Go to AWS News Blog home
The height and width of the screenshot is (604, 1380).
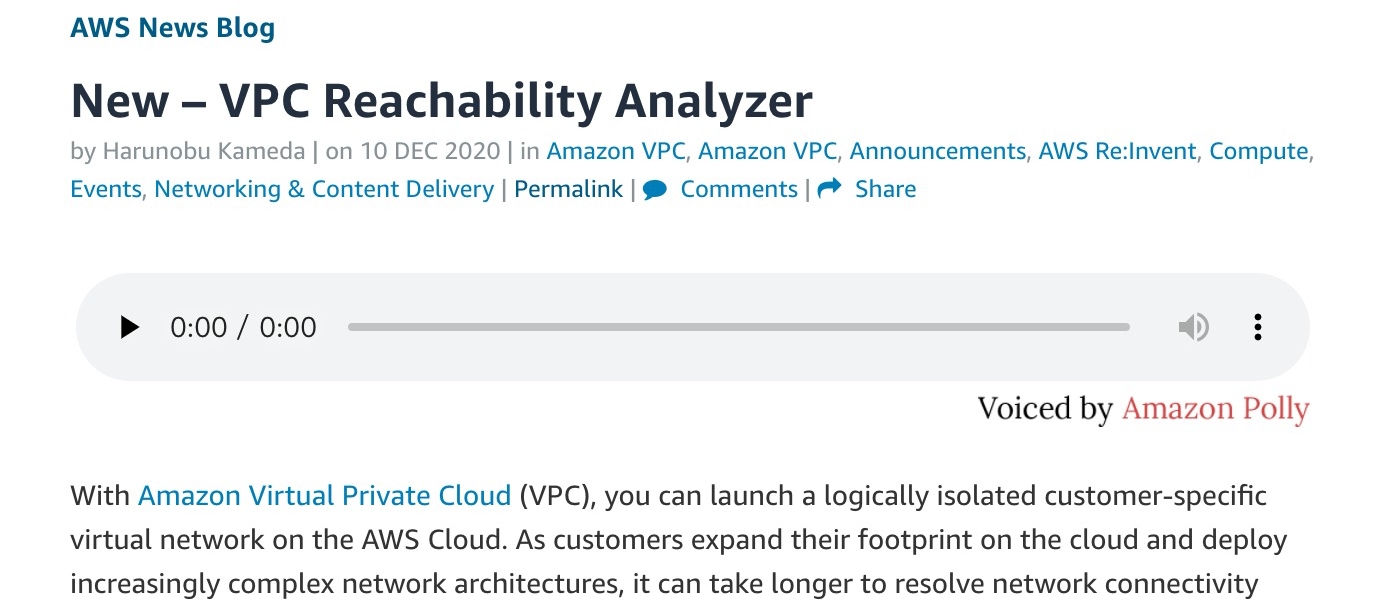(x=172, y=28)
